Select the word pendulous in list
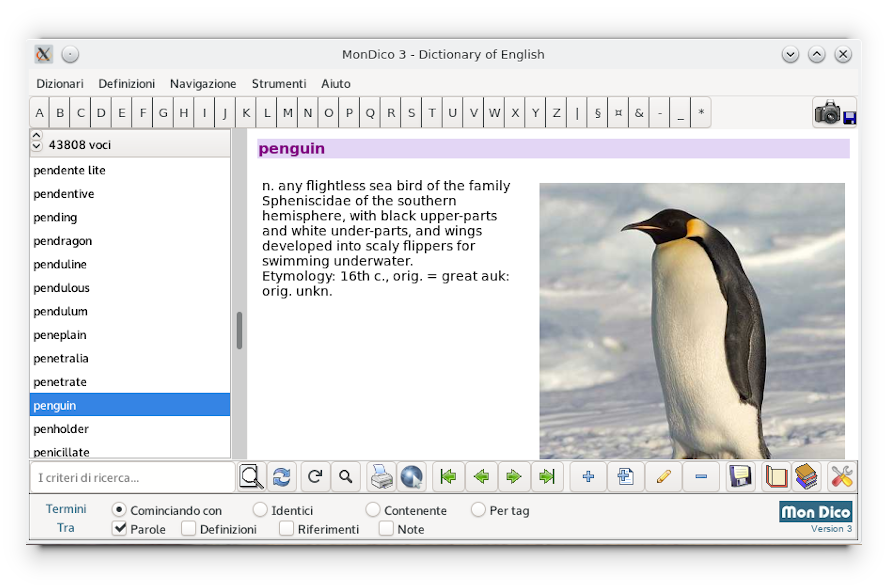This screenshot has width=888, height=585. pos(130,288)
